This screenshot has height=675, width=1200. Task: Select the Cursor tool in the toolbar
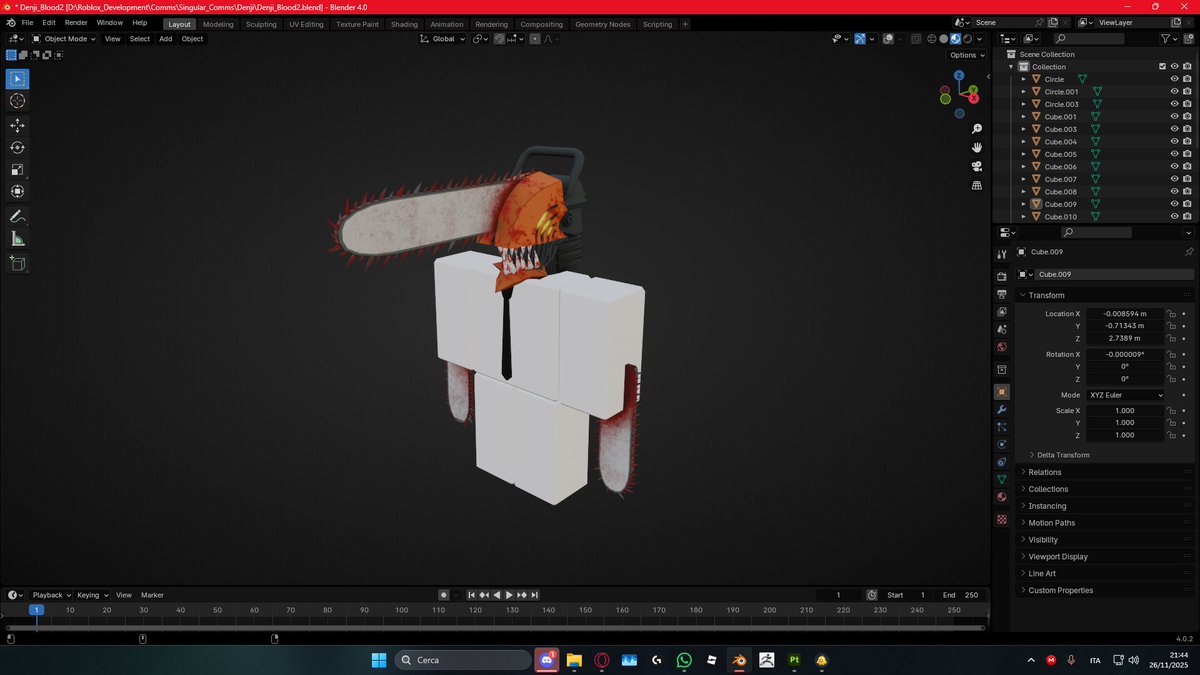(x=17, y=101)
